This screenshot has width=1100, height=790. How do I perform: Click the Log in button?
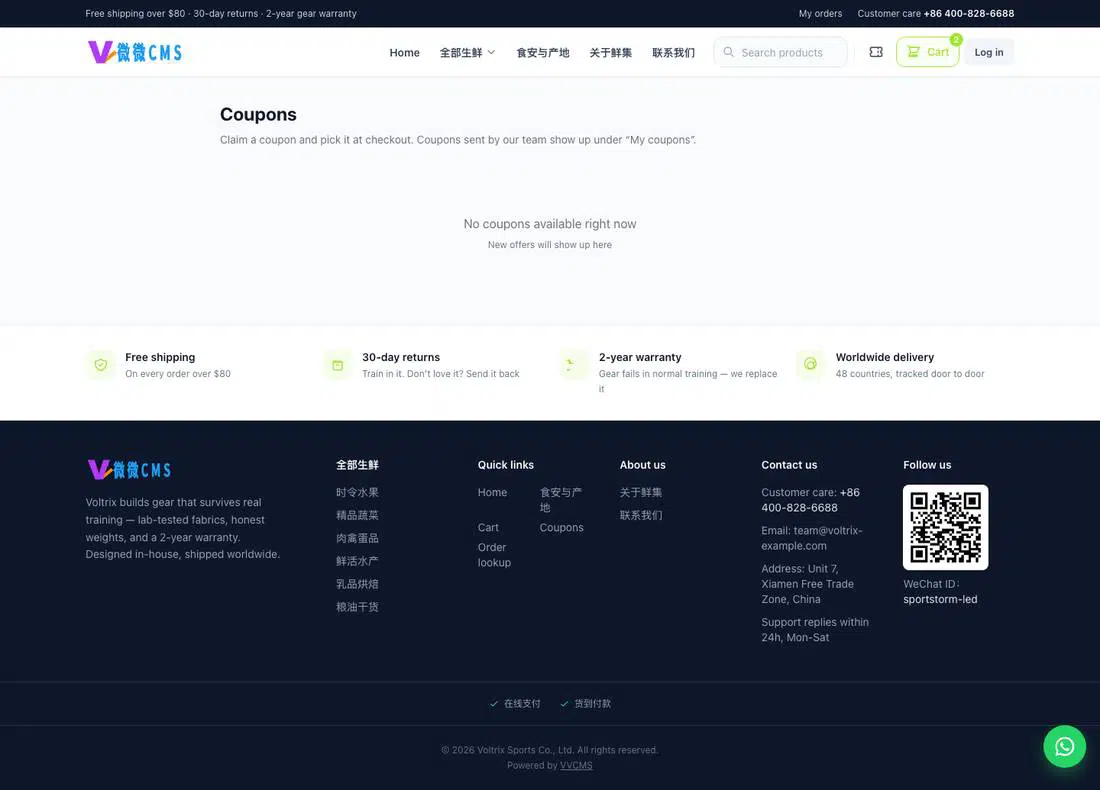click(988, 52)
